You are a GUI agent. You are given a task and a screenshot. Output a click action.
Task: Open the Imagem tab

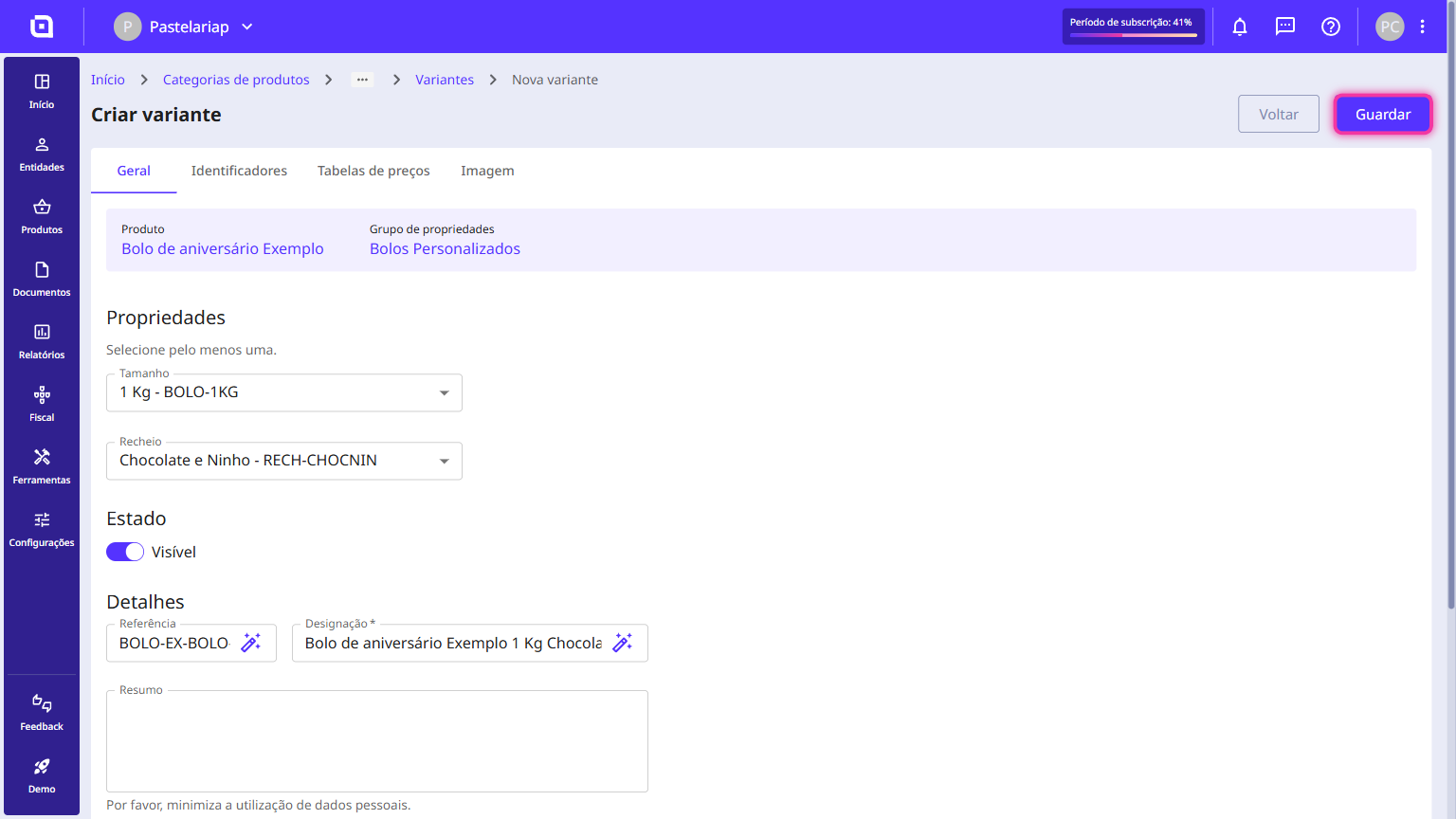(487, 171)
